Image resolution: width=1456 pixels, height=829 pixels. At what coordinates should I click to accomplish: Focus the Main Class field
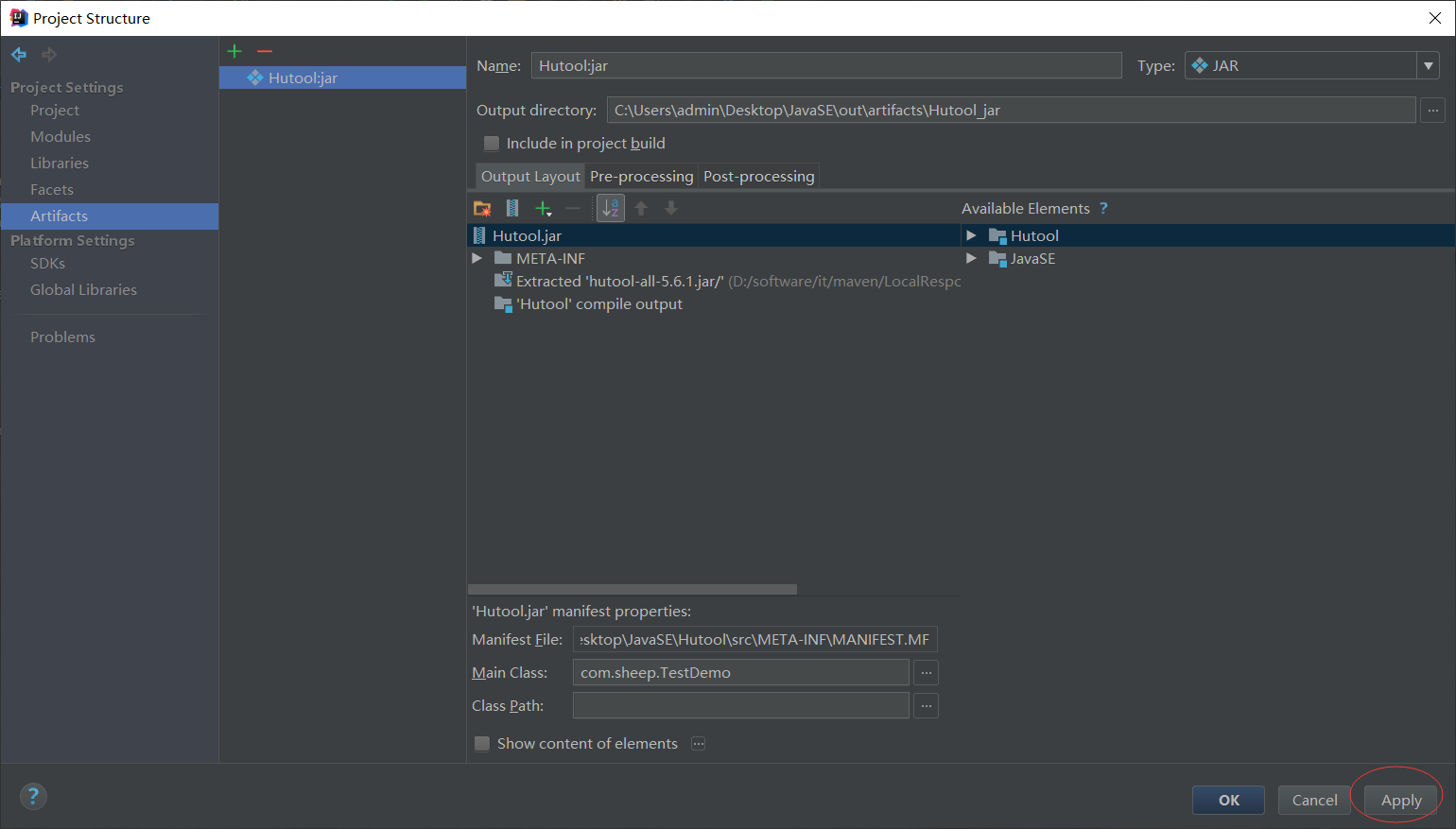[741, 673]
